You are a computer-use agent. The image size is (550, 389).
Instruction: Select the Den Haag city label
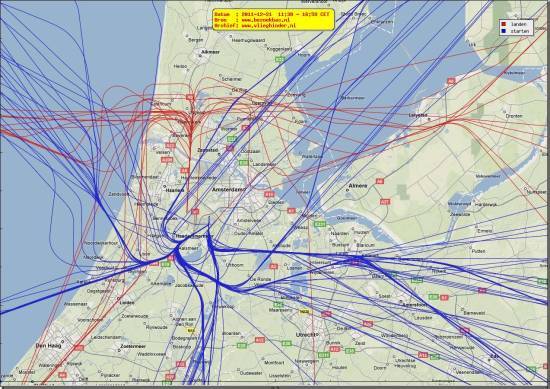point(48,346)
